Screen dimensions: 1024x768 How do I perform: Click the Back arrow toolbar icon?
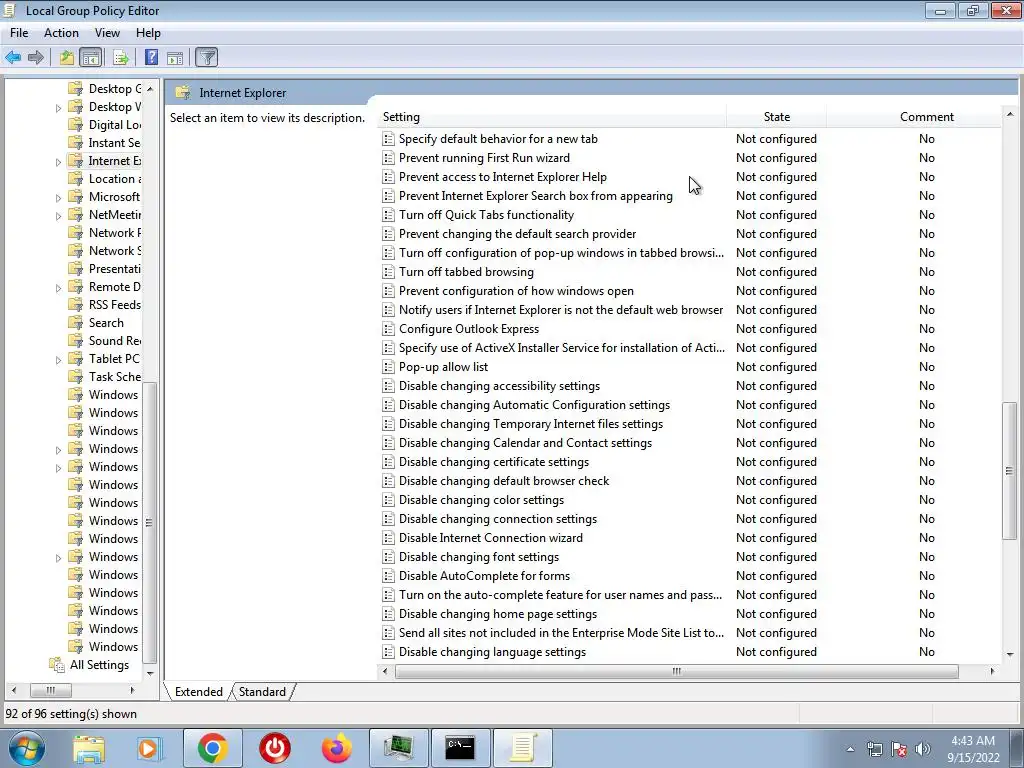coord(13,57)
